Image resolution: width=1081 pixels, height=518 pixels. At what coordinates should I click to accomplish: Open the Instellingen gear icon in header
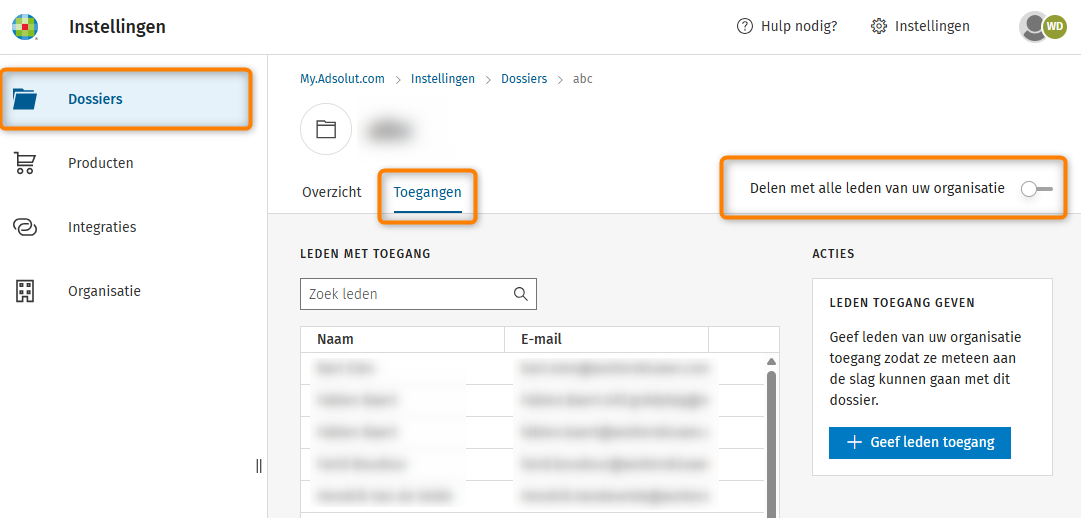pyautogui.click(x=879, y=27)
